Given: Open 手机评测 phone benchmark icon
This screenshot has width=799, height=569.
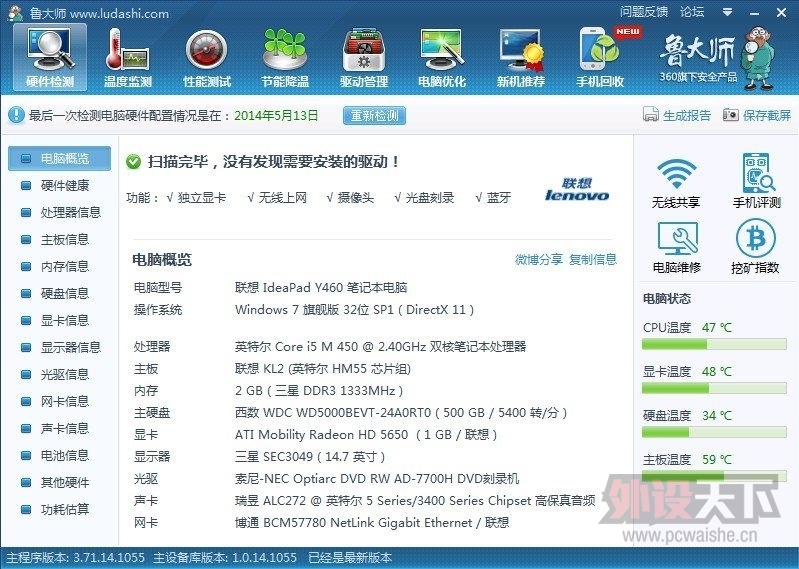Looking at the screenshot, I should pyautogui.click(x=757, y=181).
